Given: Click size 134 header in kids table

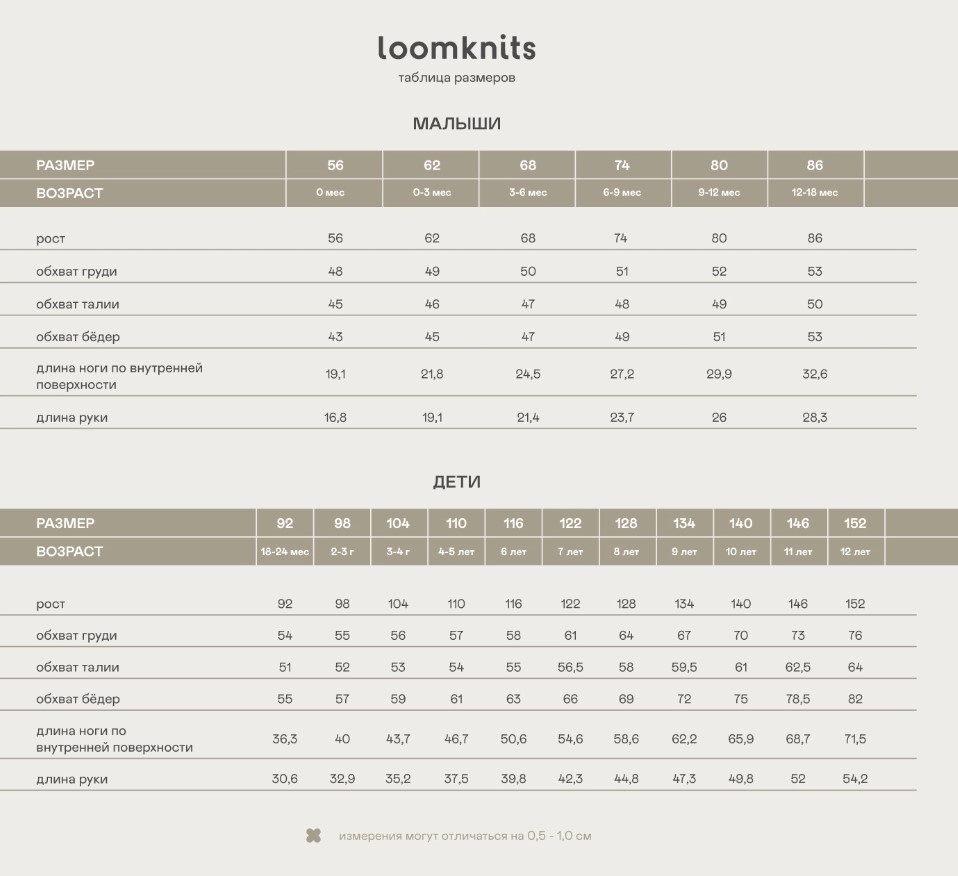Looking at the screenshot, I should [684, 524].
